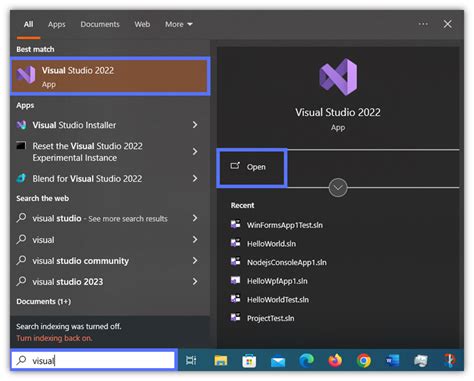474x381 pixels.
Task: Switch to the Apps tab
Action: click(x=56, y=24)
